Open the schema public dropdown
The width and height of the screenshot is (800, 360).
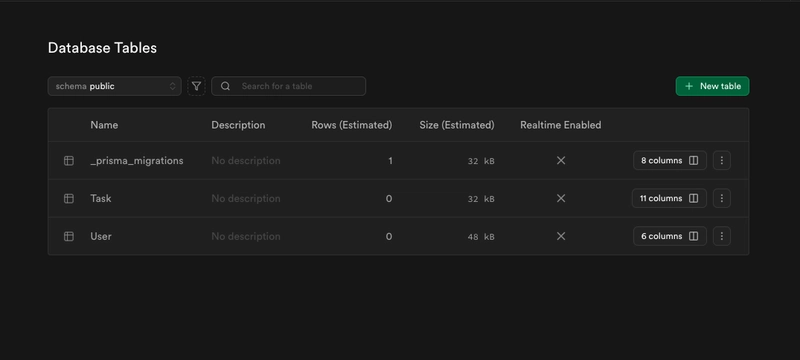tap(114, 86)
